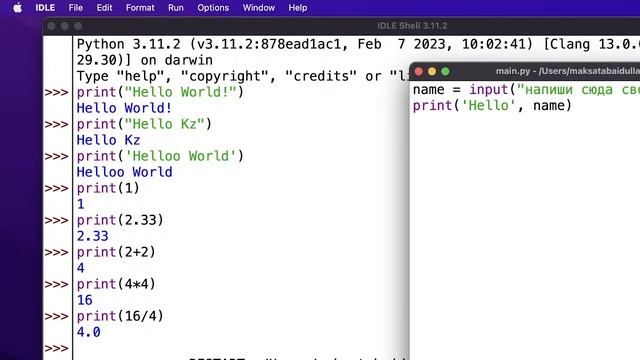This screenshot has height=360, width=640.
Task: Click the print("Hello World!") line in shell
Action: click(x=160, y=92)
